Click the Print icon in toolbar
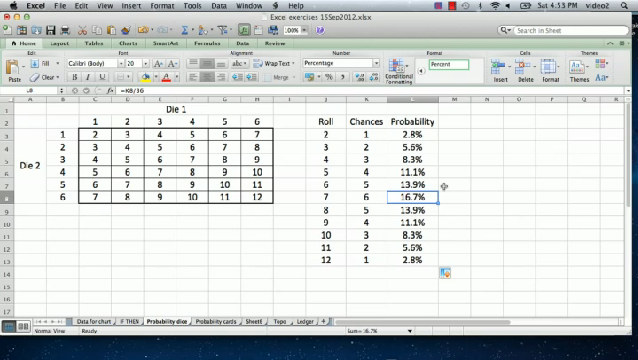 (x=65, y=30)
